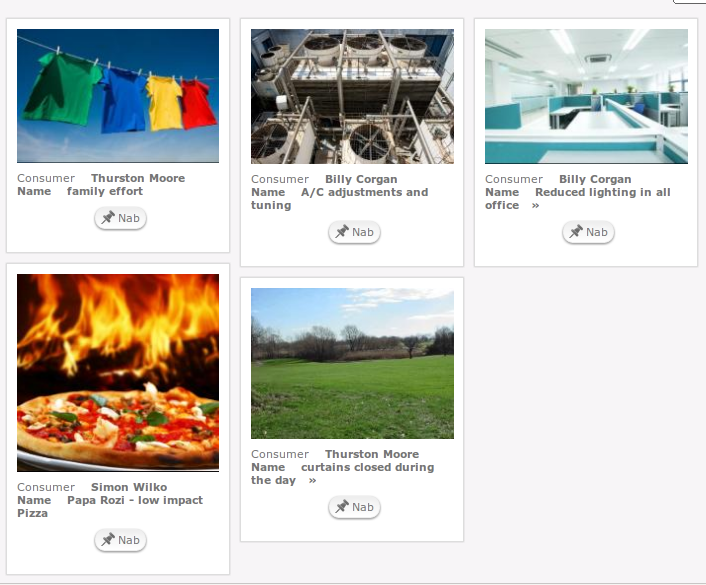Nab the A/C adjustments and tuning item

tap(354, 232)
